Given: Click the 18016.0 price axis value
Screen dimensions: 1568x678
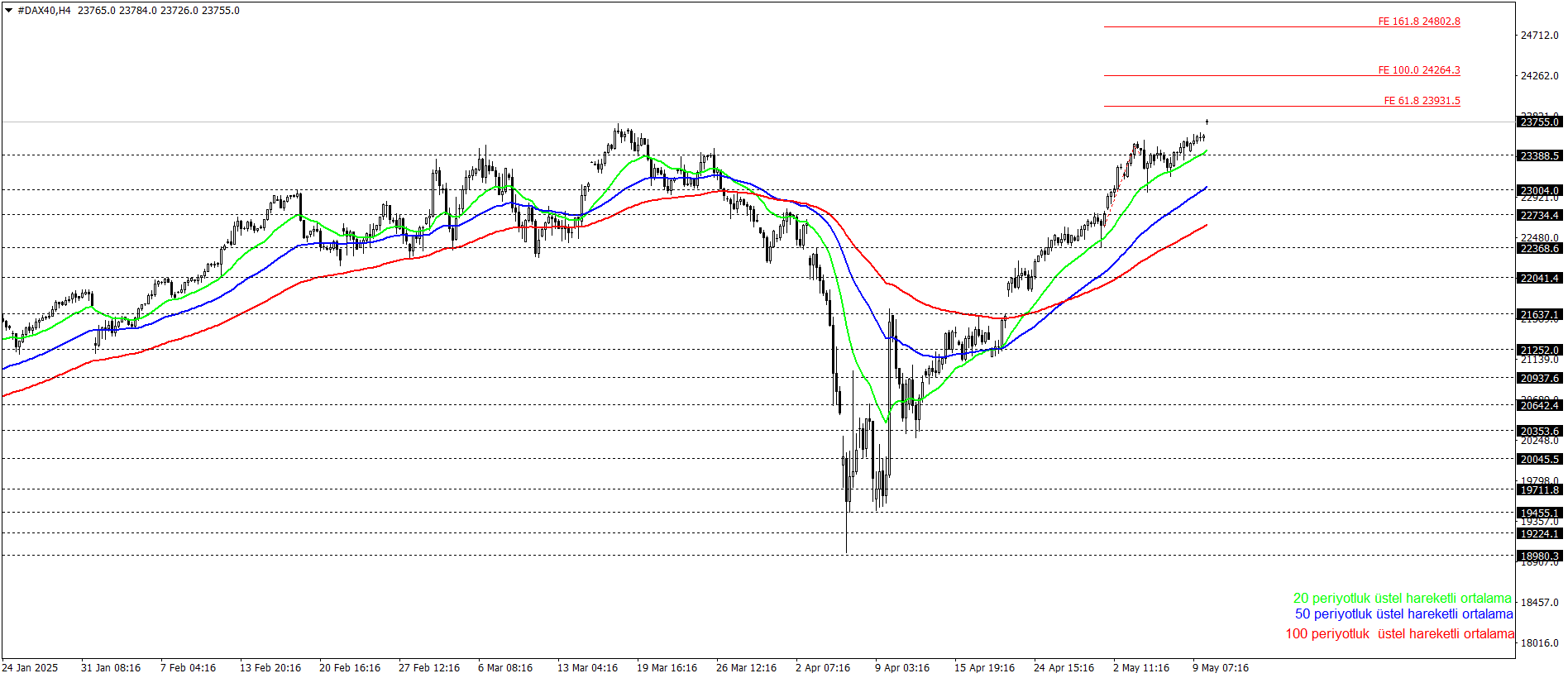Looking at the screenshot, I should 1540,643.
